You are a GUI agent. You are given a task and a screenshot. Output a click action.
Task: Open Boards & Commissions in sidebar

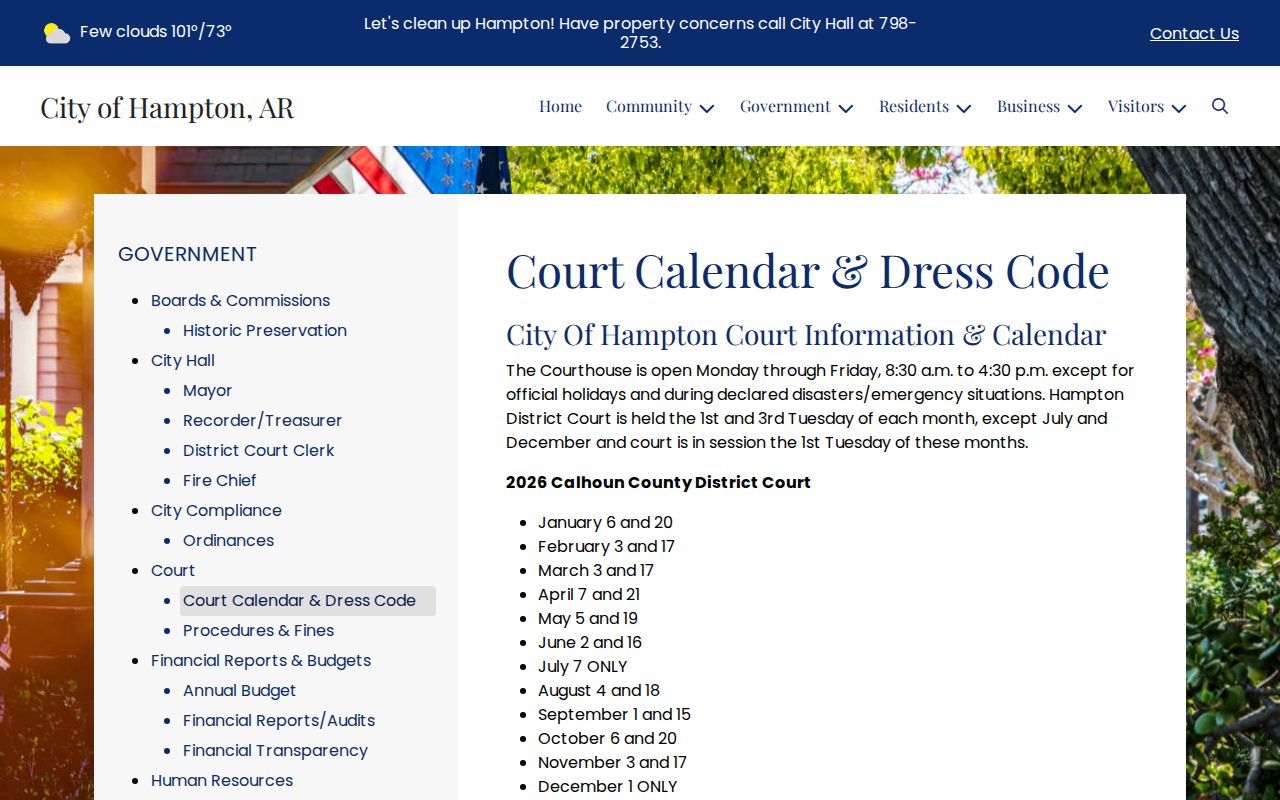tap(240, 300)
